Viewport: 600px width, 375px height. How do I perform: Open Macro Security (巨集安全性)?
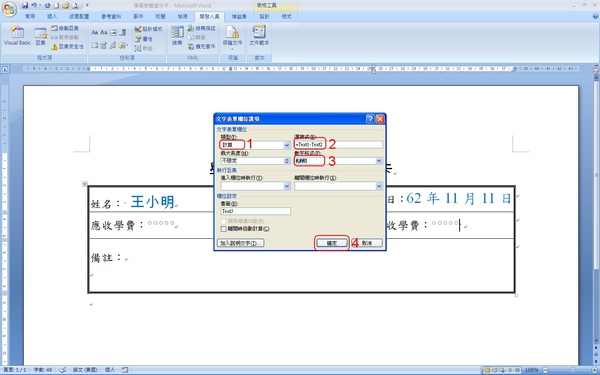pos(67,47)
